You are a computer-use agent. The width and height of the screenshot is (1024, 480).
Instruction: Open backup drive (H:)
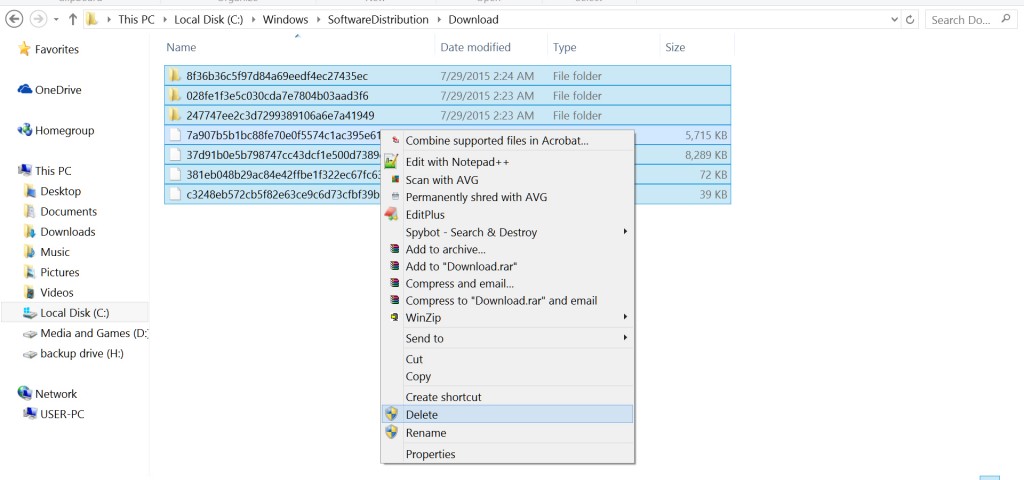82,353
